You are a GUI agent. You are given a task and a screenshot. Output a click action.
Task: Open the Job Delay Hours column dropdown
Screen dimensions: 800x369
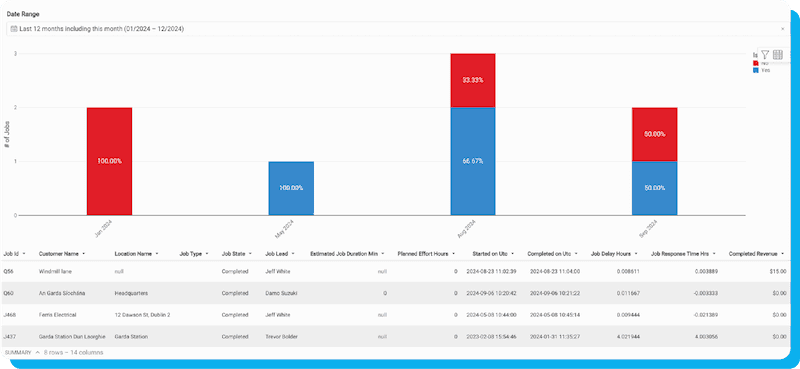[636, 254]
